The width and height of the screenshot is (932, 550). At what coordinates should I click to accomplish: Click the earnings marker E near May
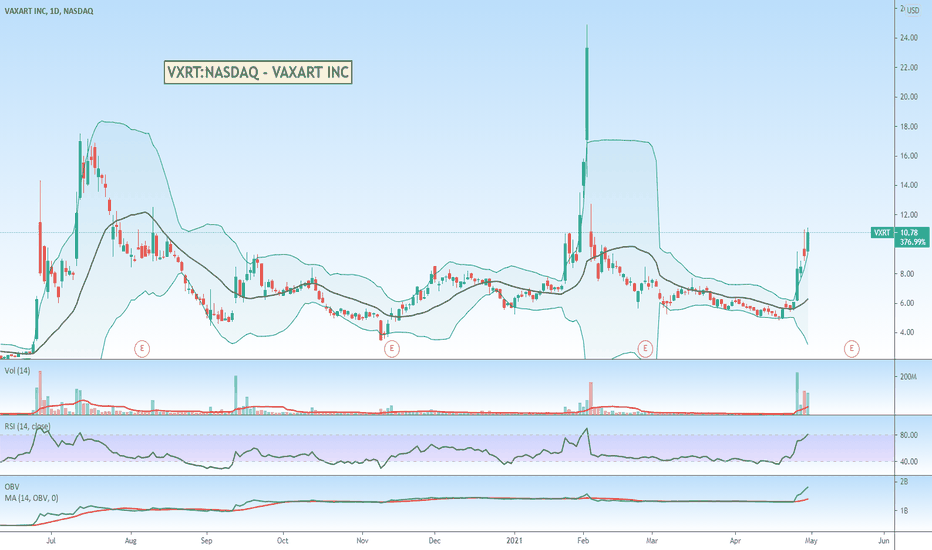852,348
